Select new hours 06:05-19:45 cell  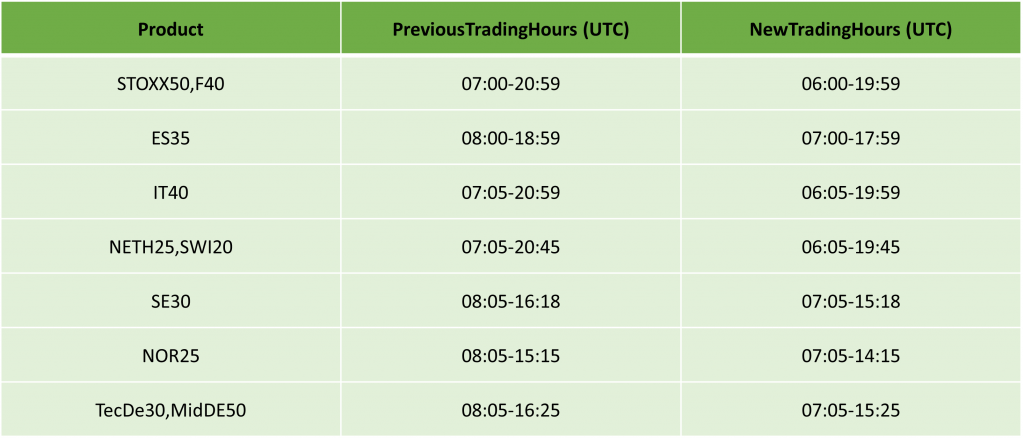coord(852,247)
